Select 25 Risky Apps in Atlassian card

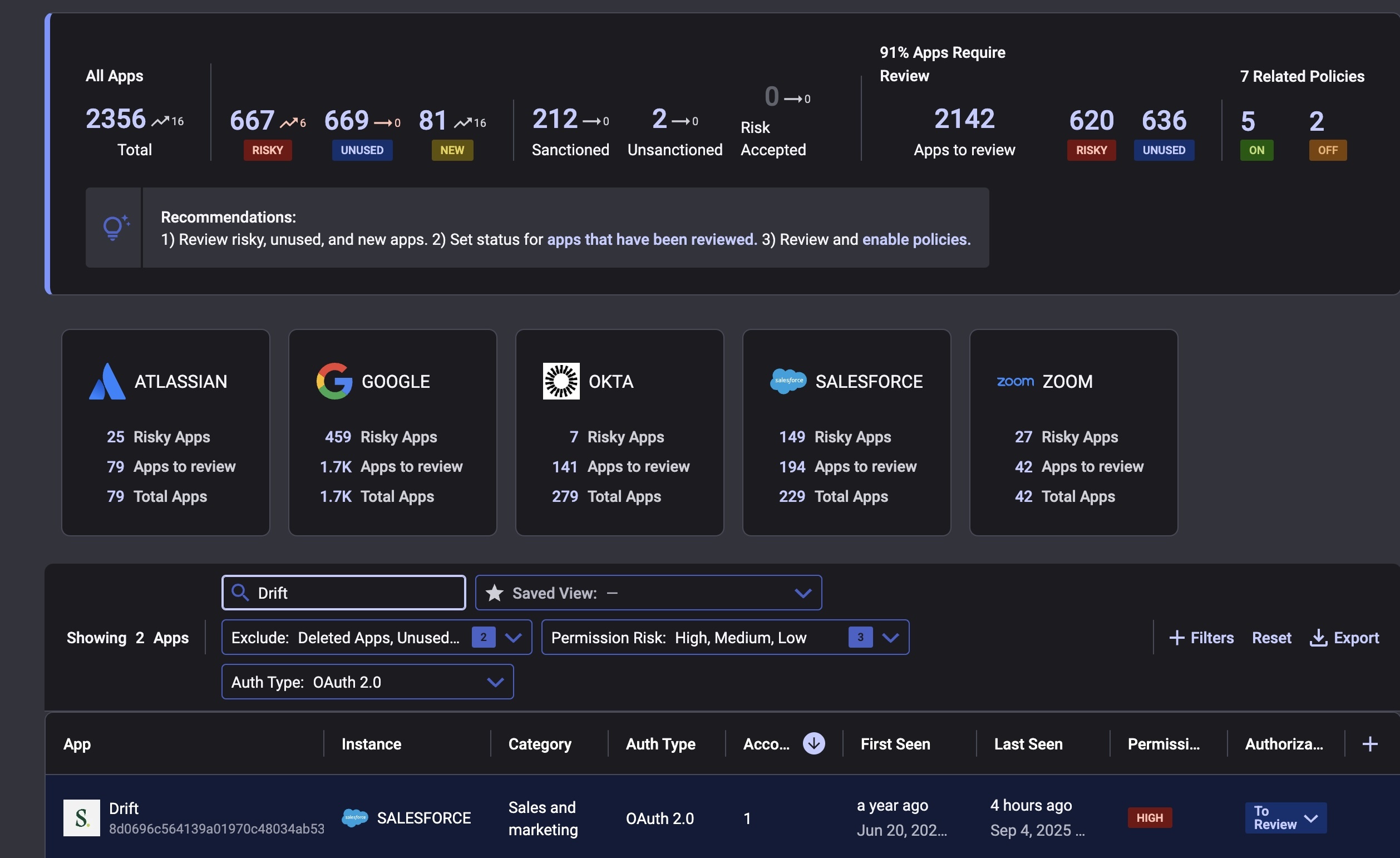[x=158, y=436]
